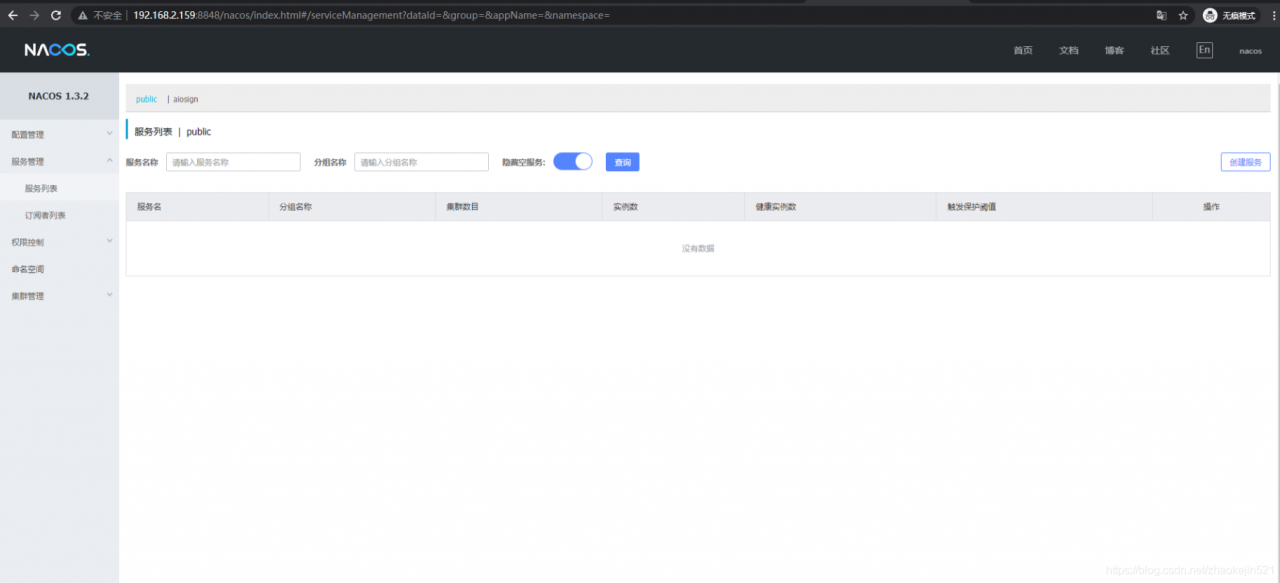
Task: Click the browser forward arrow
Action: click(34, 15)
